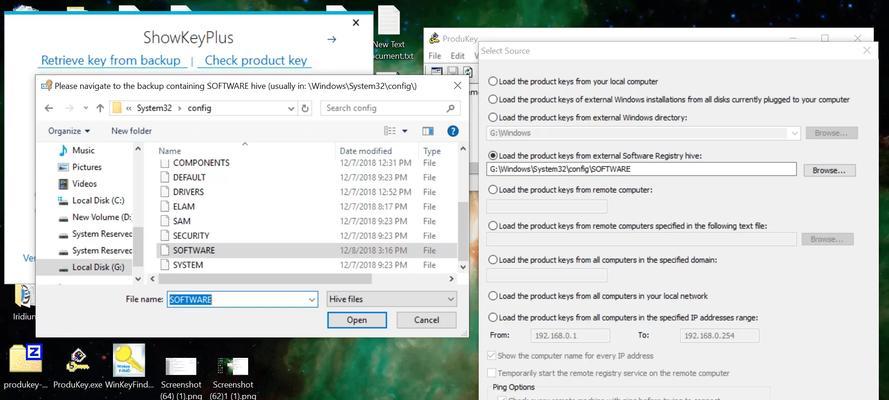Click Retrieve key from backup link
Image resolution: width=889 pixels, height=400 pixels.
click(x=111, y=60)
